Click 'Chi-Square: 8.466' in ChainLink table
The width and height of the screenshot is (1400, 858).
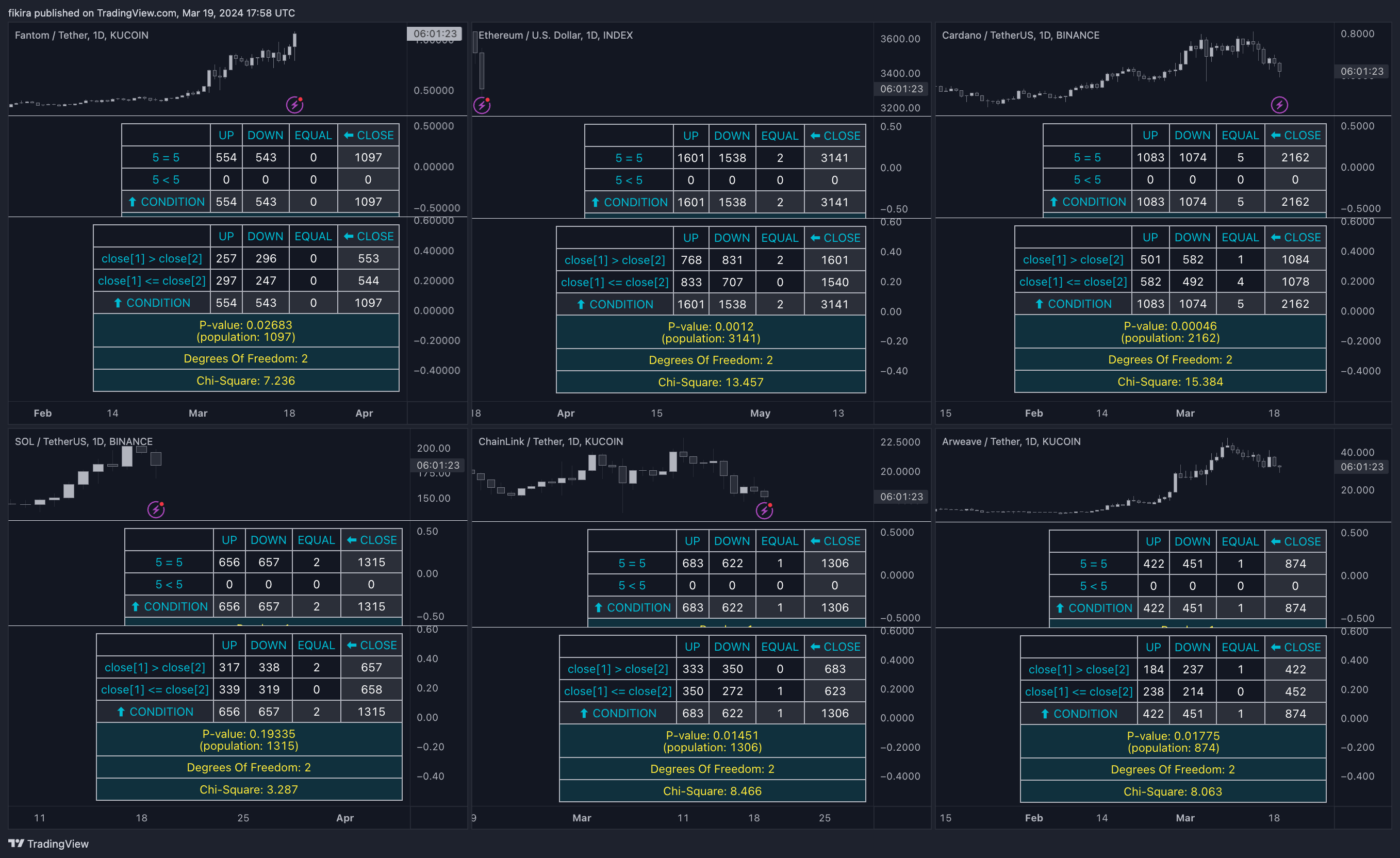click(712, 791)
